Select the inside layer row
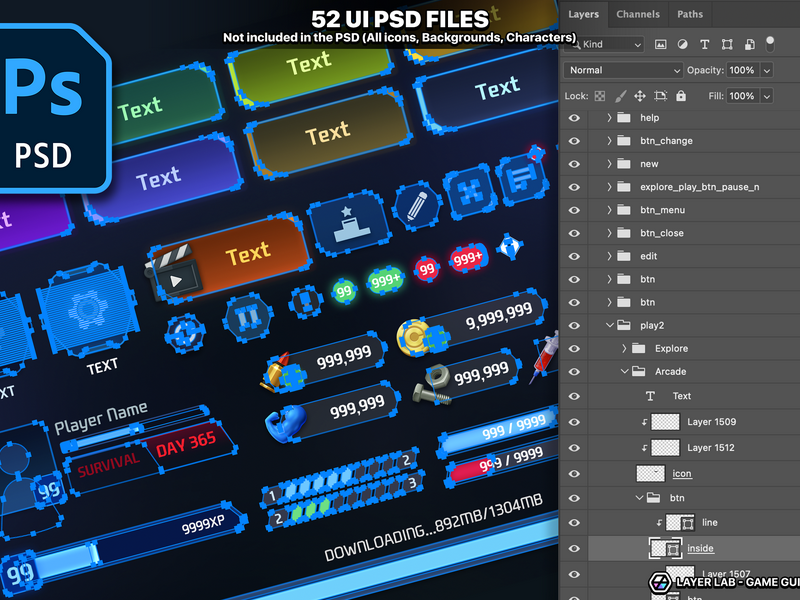800x600 pixels. click(694, 548)
